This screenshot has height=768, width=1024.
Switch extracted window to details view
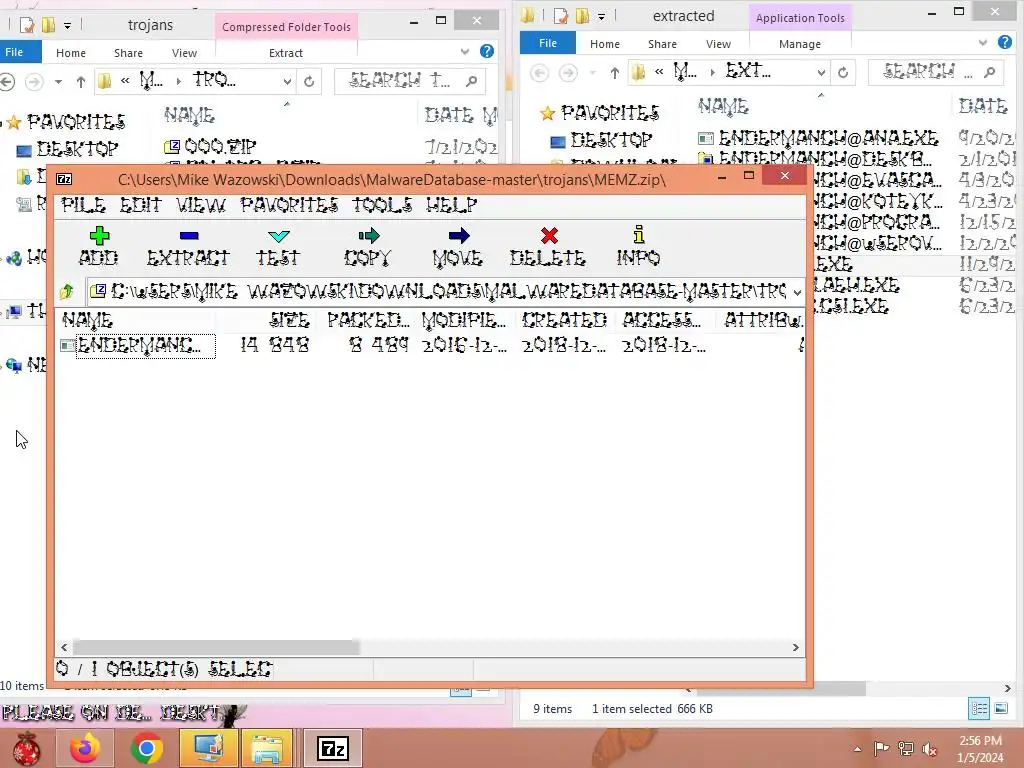[979, 709]
